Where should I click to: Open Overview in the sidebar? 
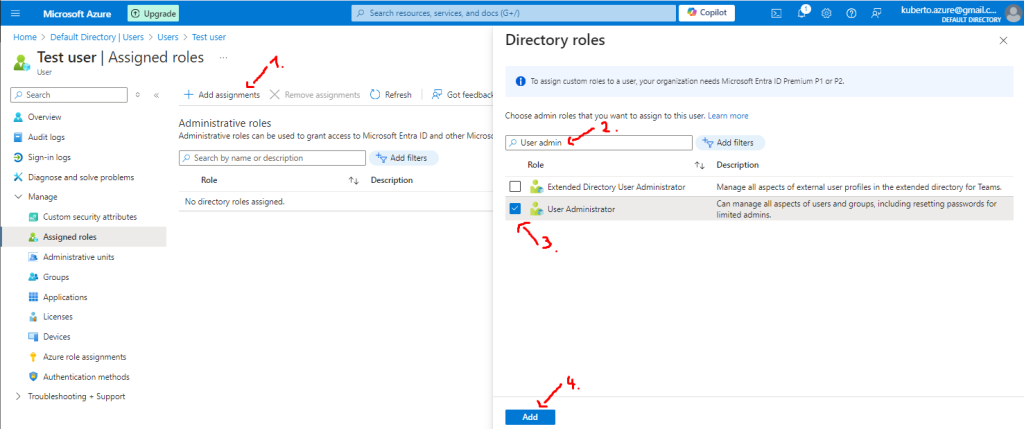[44, 117]
